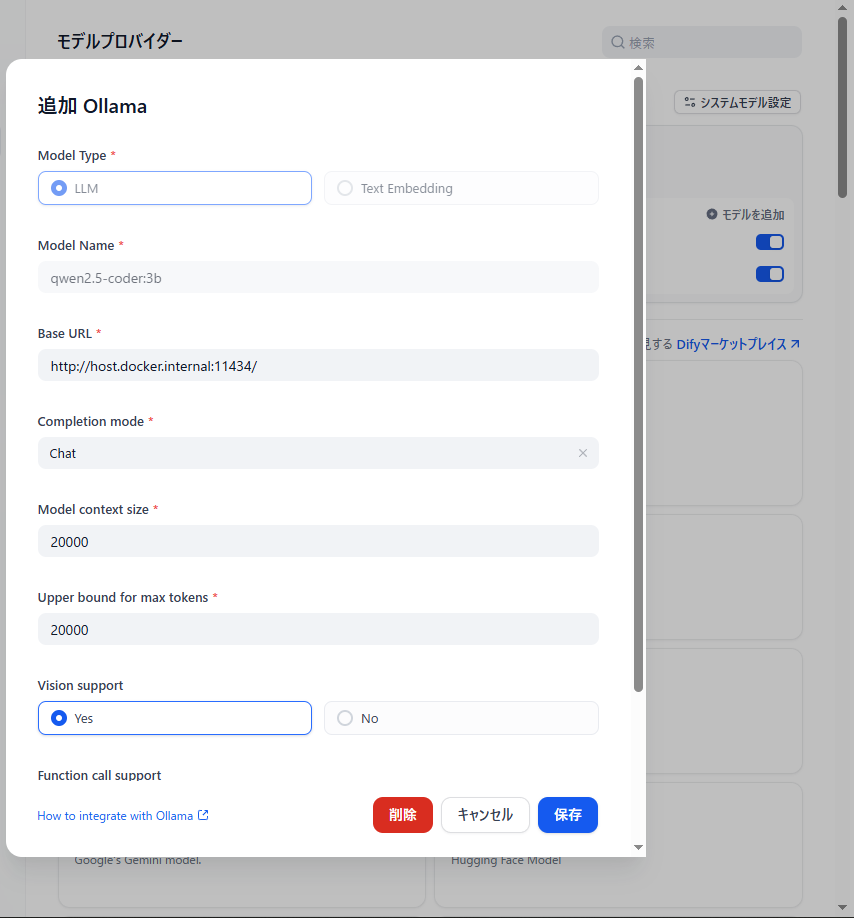Image resolution: width=854 pixels, height=918 pixels.
Task: Click the magnifier search icon
Action: (618, 42)
